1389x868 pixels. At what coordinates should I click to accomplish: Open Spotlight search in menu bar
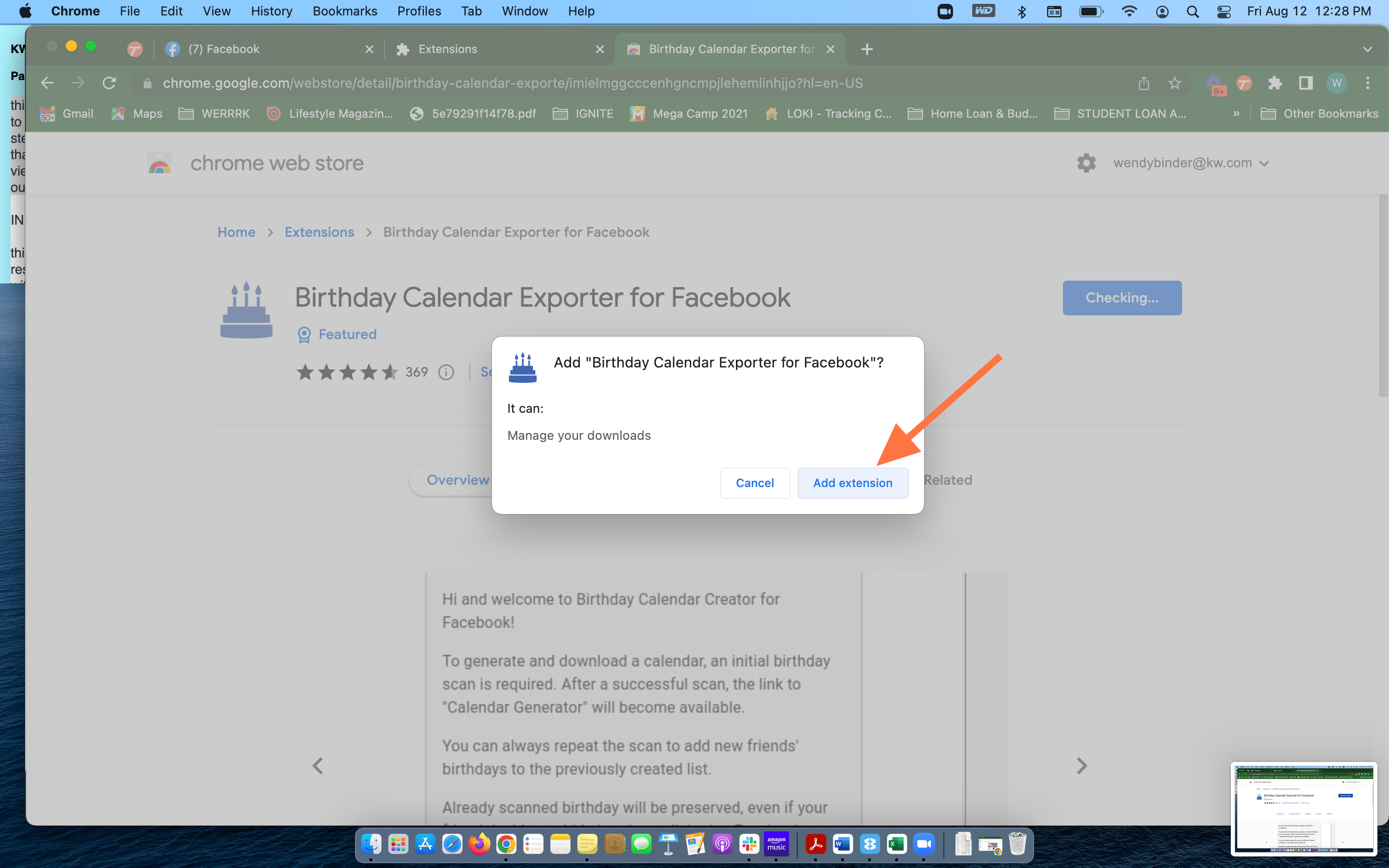tap(1193, 12)
